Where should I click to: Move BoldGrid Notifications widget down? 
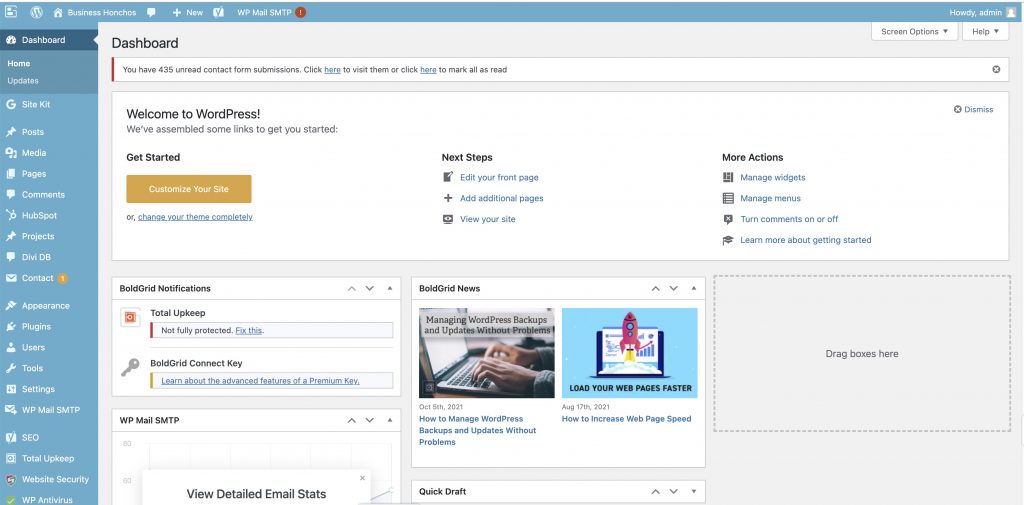click(x=370, y=288)
